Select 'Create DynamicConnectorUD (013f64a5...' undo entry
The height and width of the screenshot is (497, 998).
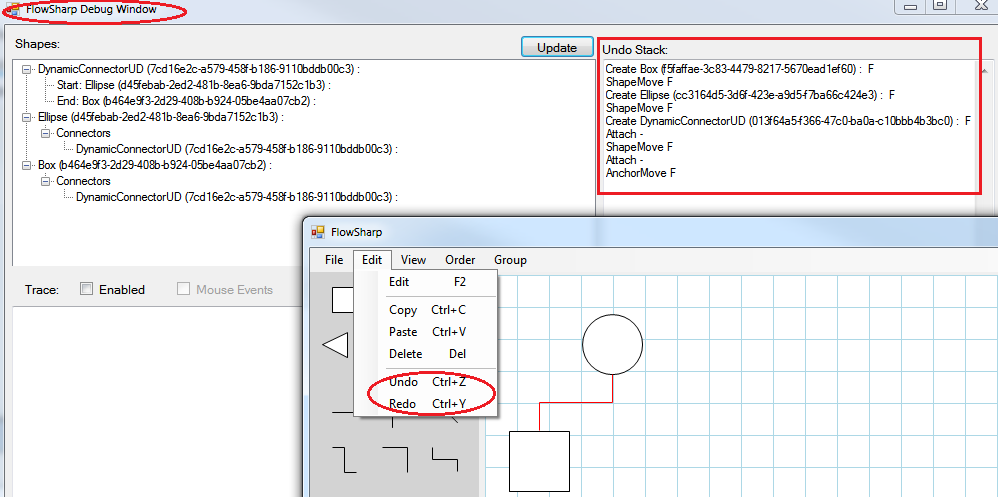coord(788,120)
